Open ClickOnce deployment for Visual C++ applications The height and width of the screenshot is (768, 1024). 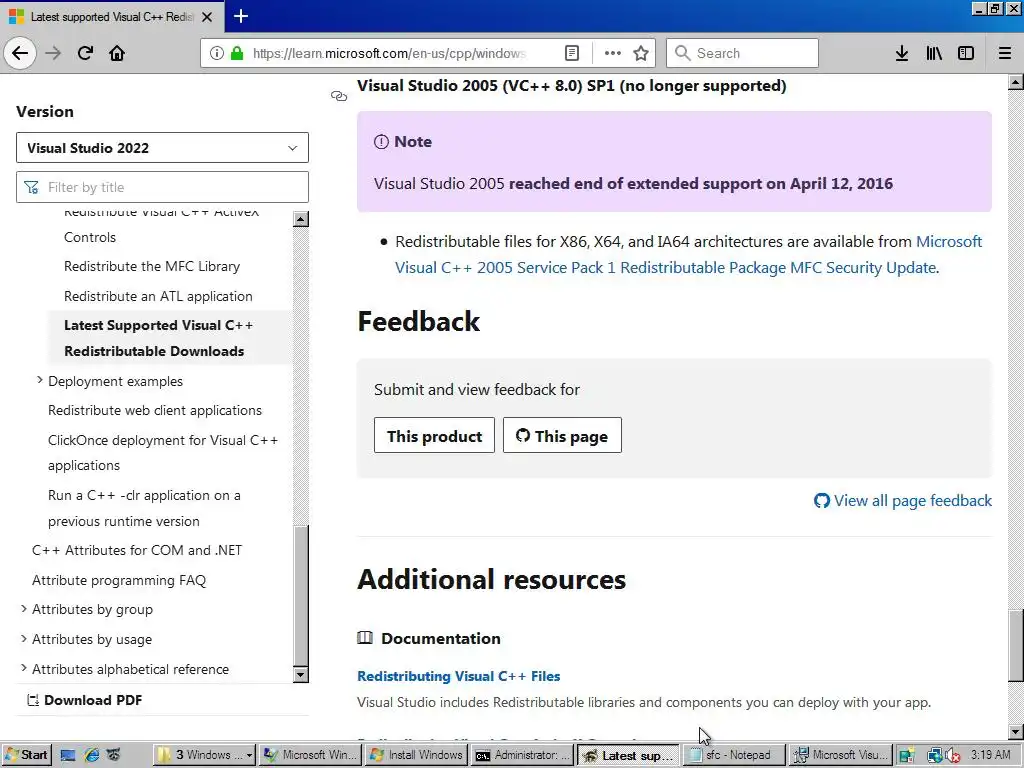(x=163, y=453)
